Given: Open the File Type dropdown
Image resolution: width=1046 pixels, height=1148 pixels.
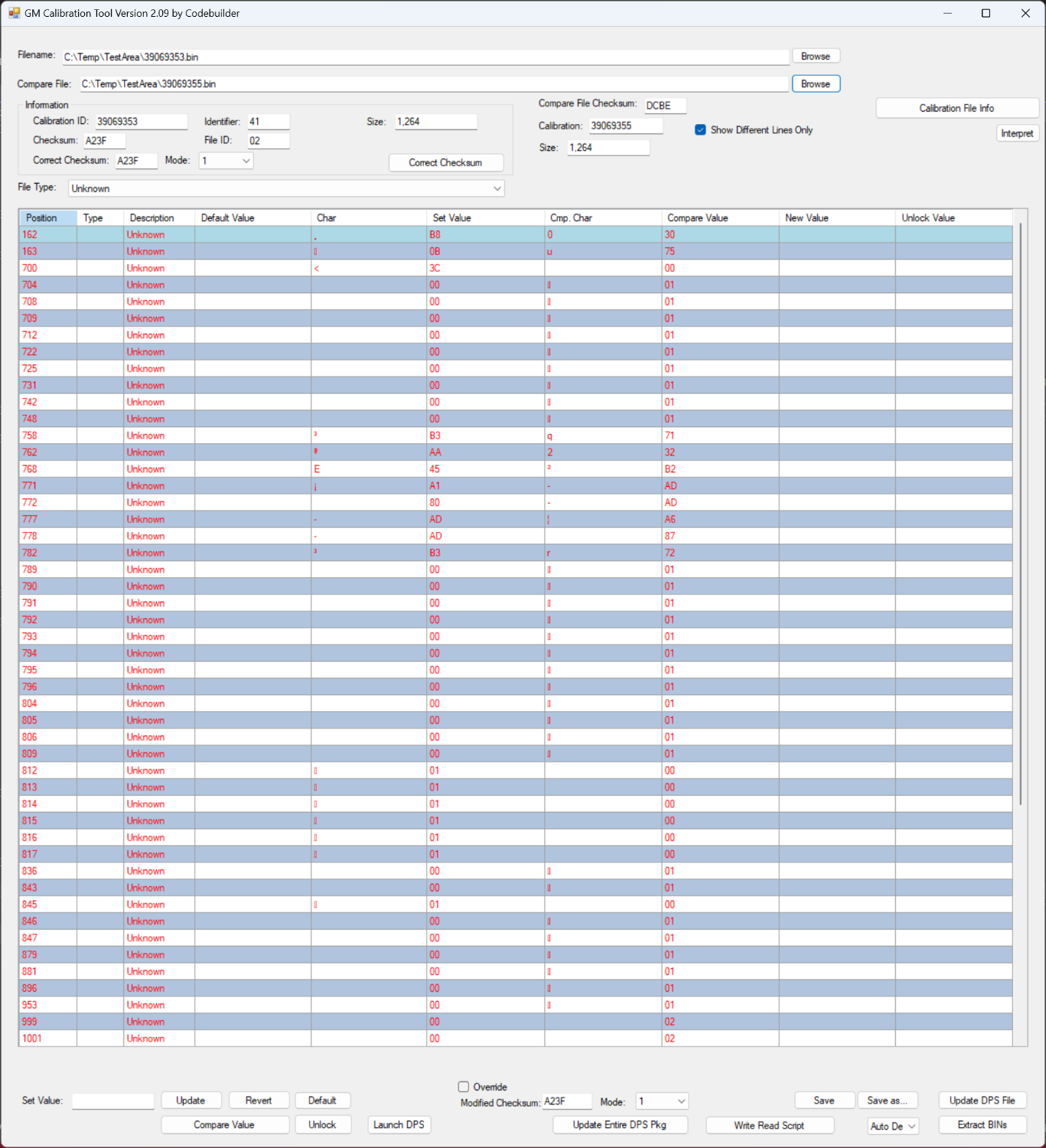Looking at the screenshot, I should [286, 188].
